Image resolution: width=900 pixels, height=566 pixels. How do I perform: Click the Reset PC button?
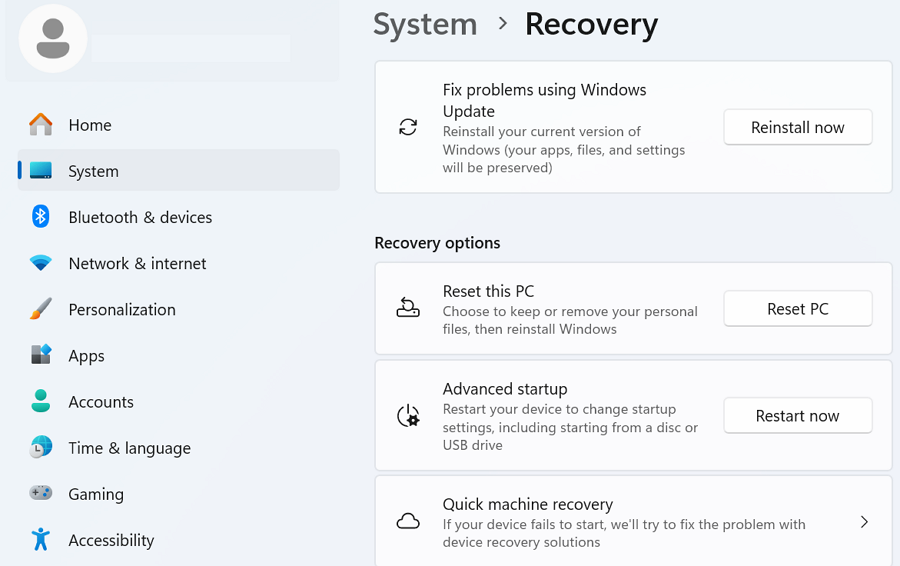(797, 309)
